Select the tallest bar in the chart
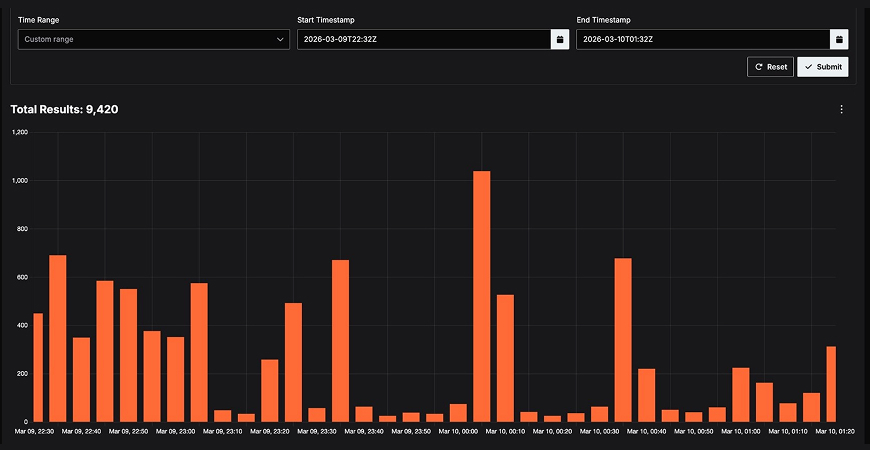870x450 pixels. [482, 296]
